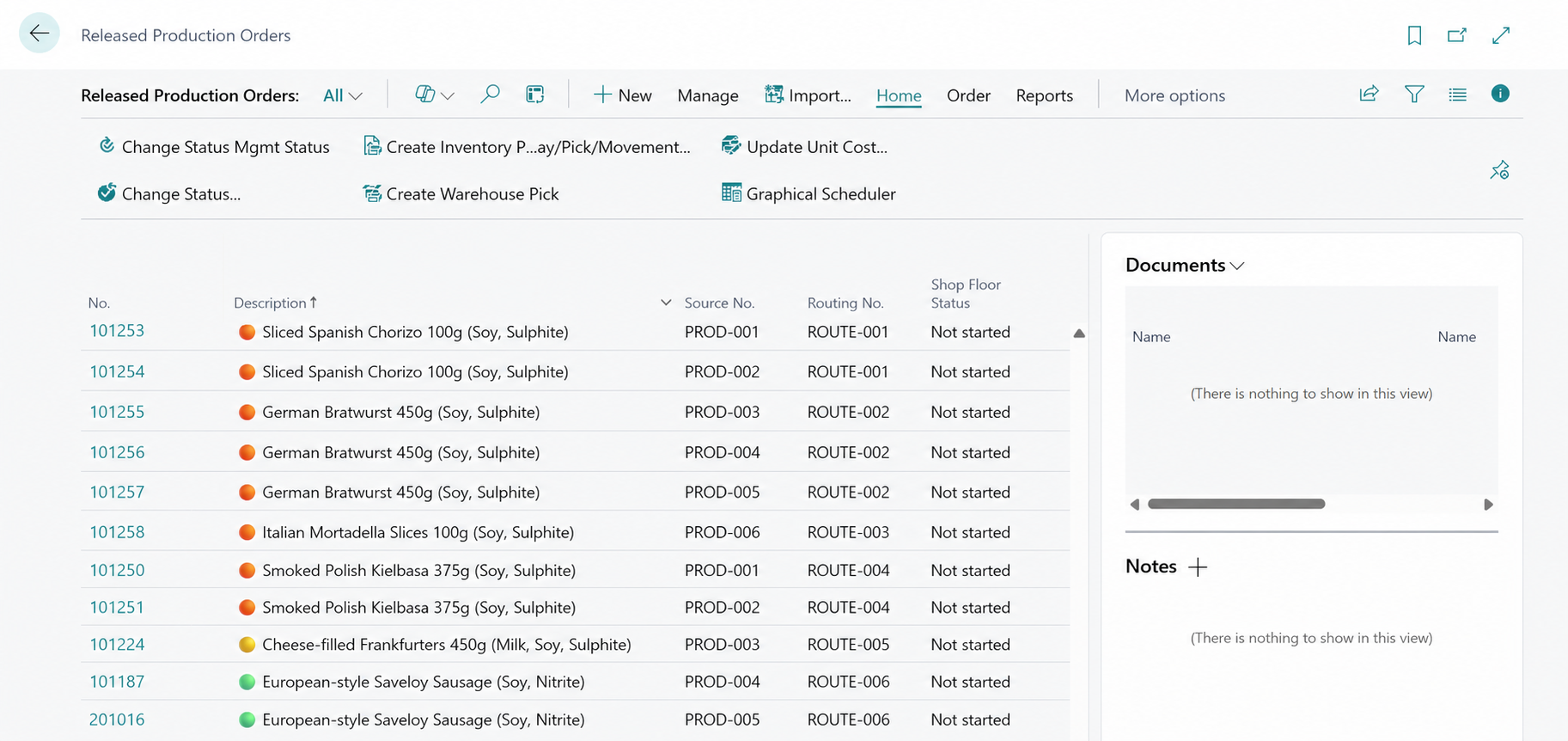Sort by the Routing No. column header
Screen dimensions: 1568x741
point(845,303)
